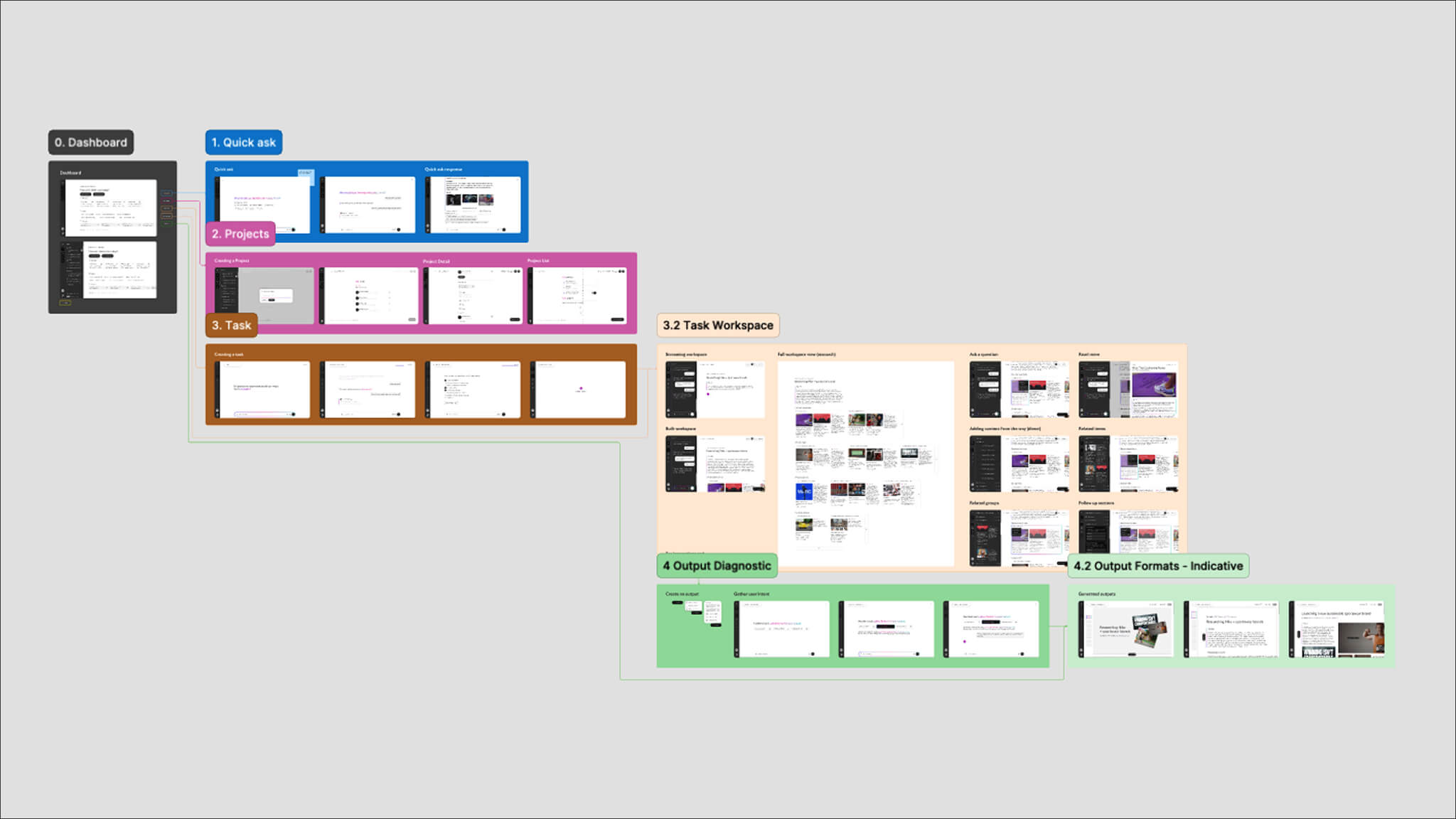1456x819 pixels.
Task: Select the '4 Output Diagnostic' label
Action: pos(716,566)
